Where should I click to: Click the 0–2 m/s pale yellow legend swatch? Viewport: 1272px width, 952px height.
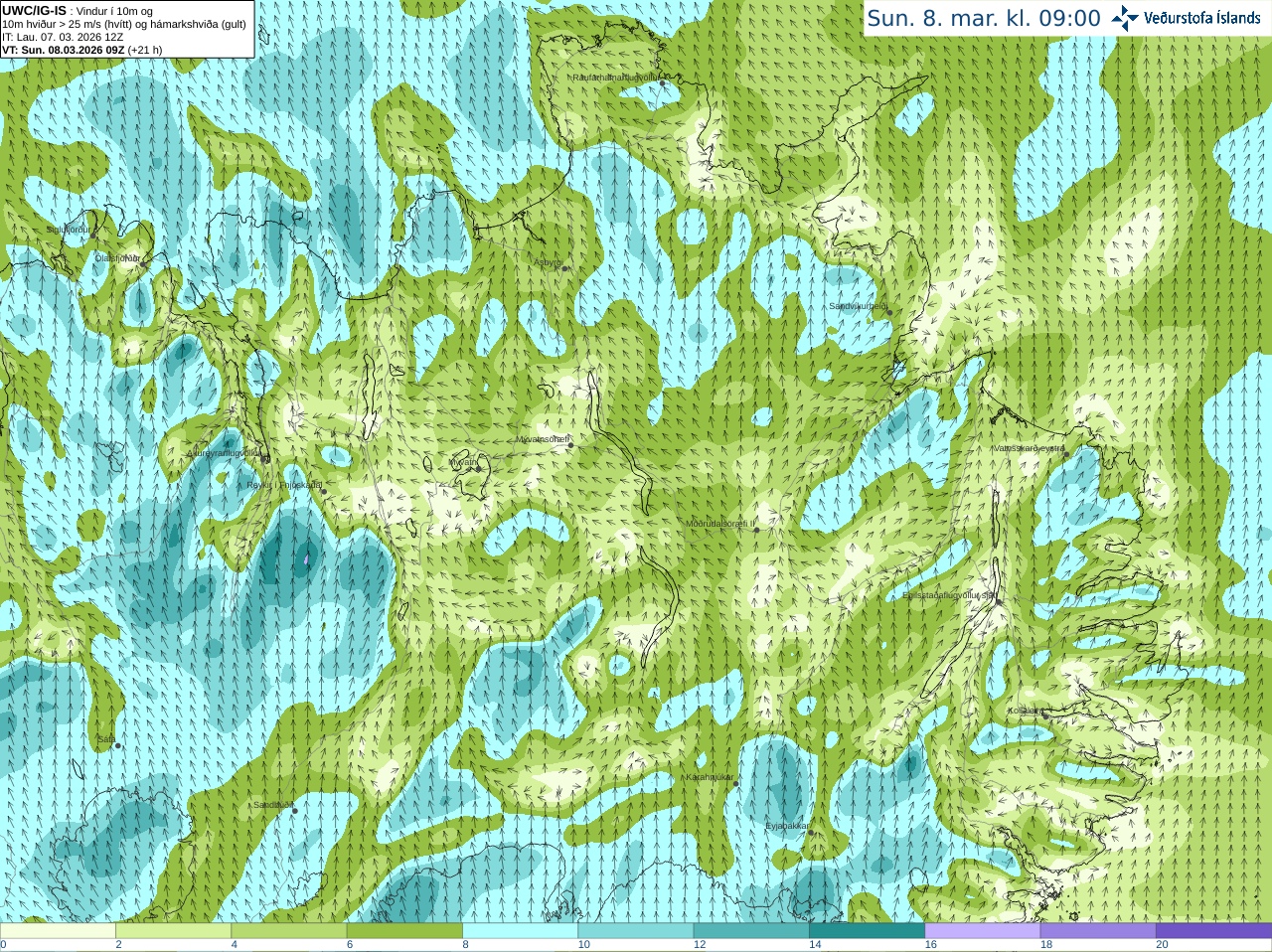(x=58, y=931)
